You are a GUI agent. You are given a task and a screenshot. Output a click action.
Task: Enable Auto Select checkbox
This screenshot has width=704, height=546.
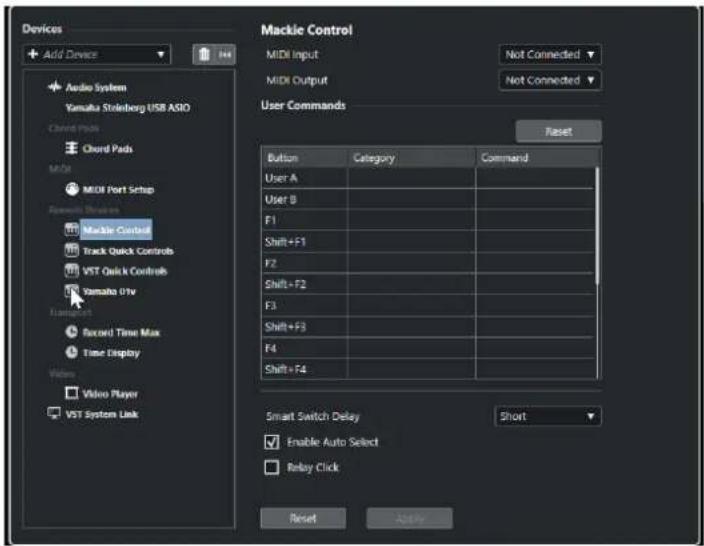(x=272, y=442)
